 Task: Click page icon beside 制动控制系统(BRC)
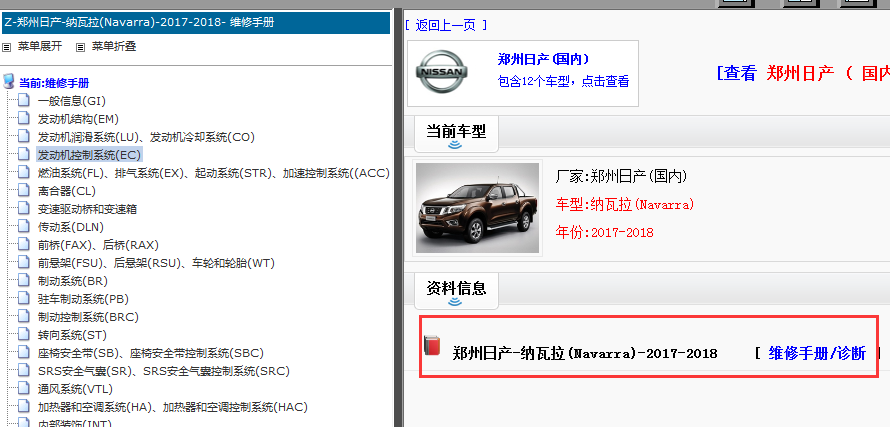(23, 316)
